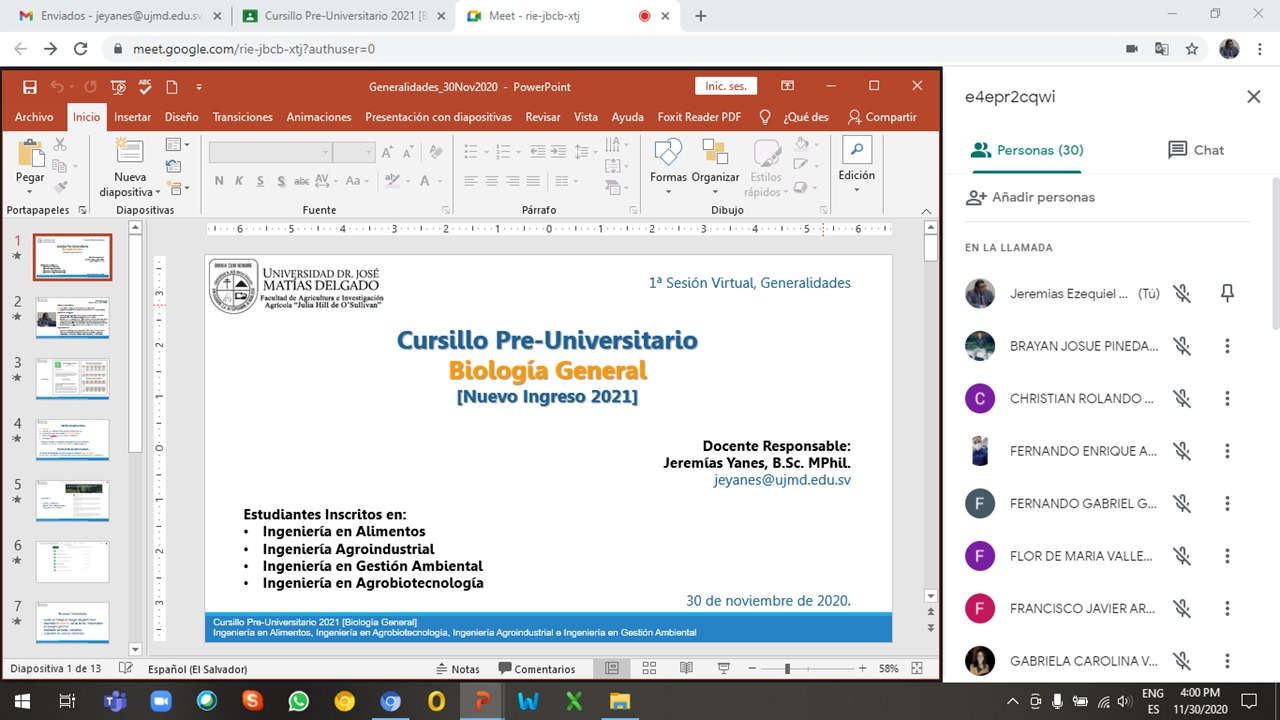Open options for FLOR DE MARIA VALLE

coord(1227,556)
